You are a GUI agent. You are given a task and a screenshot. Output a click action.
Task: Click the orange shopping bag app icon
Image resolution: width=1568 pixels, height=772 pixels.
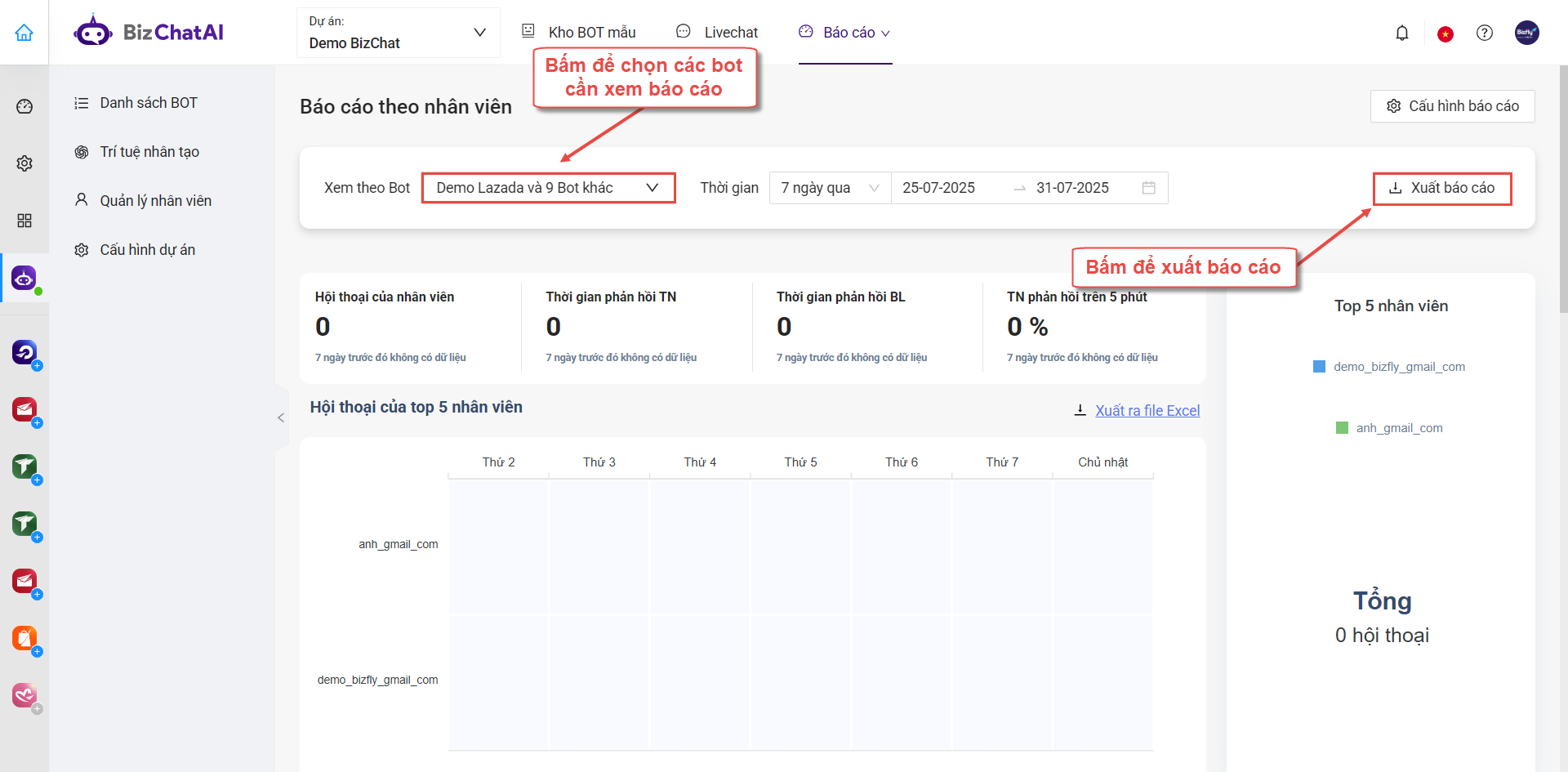click(x=24, y=638)
